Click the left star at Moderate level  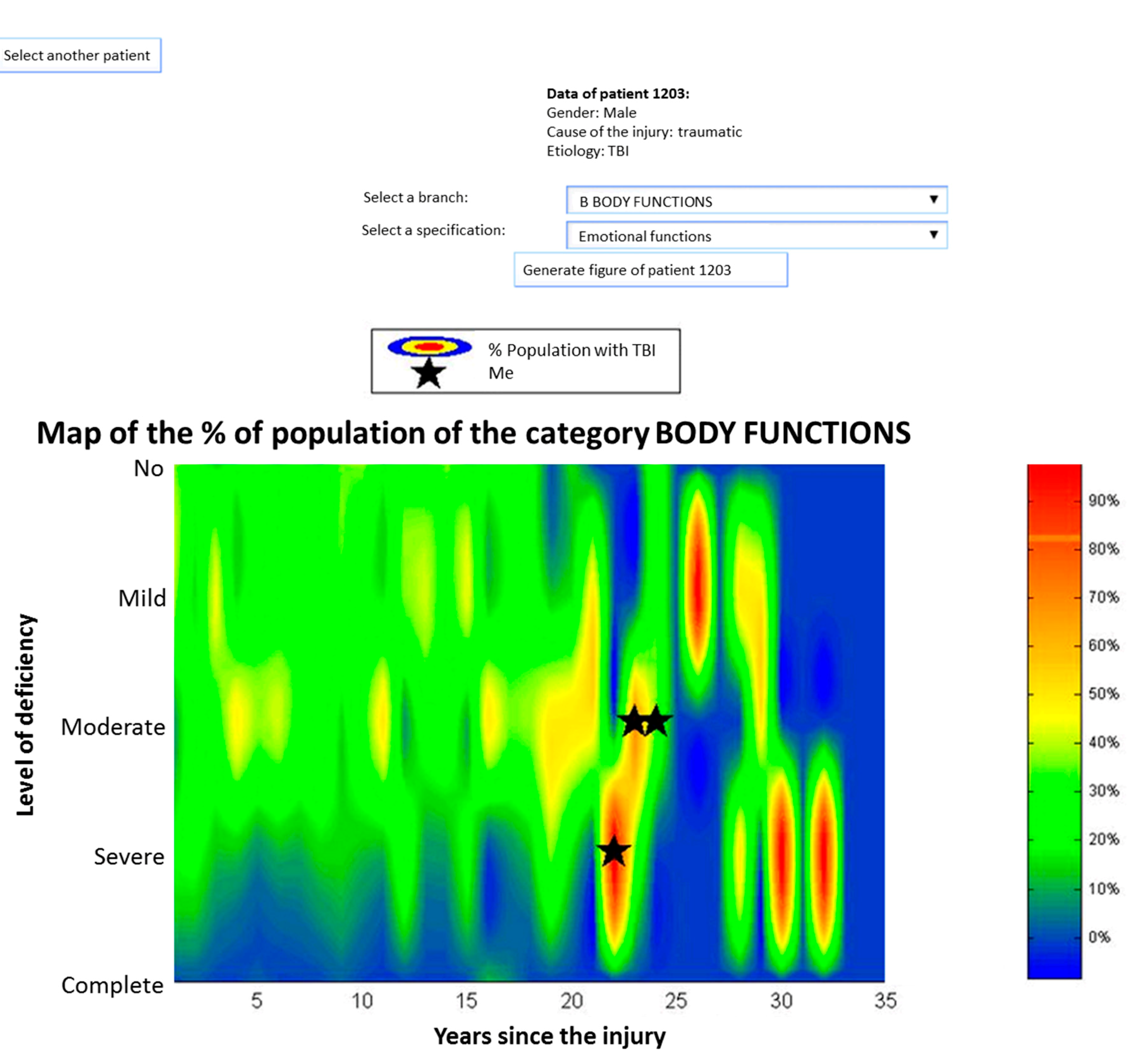(x=634, y=721)
